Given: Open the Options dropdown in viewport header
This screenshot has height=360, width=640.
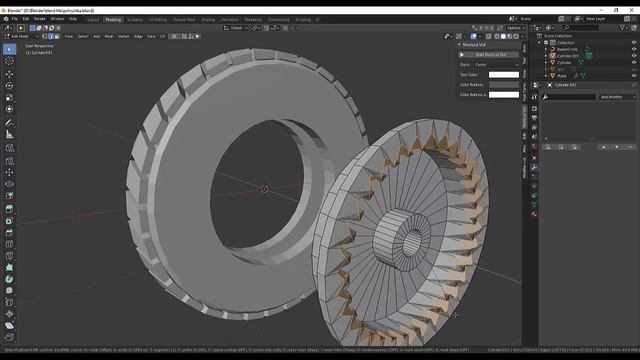Looking at the screenshot, I should [515, 28].
